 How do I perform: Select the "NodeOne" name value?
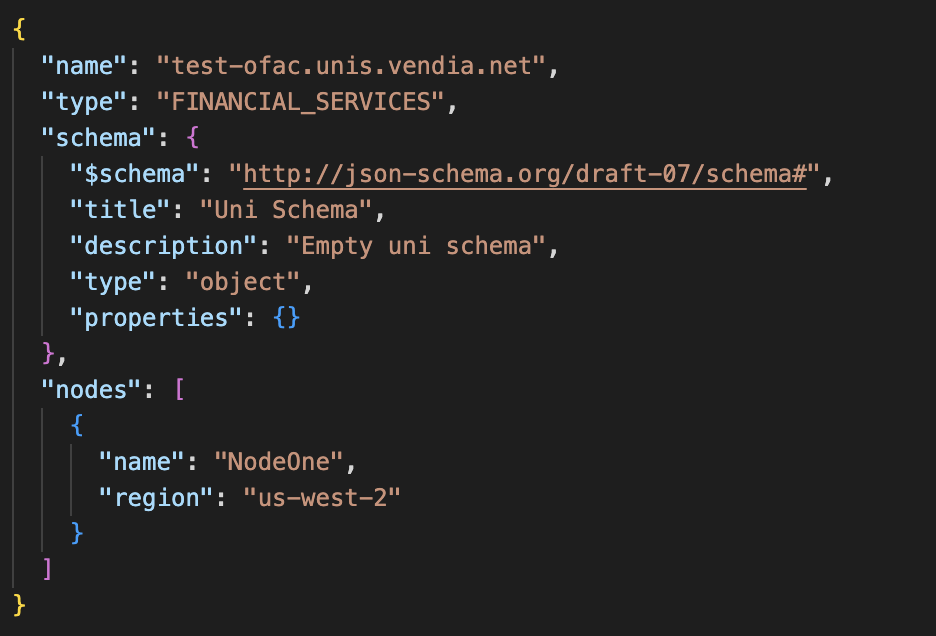tap(279, 462)
